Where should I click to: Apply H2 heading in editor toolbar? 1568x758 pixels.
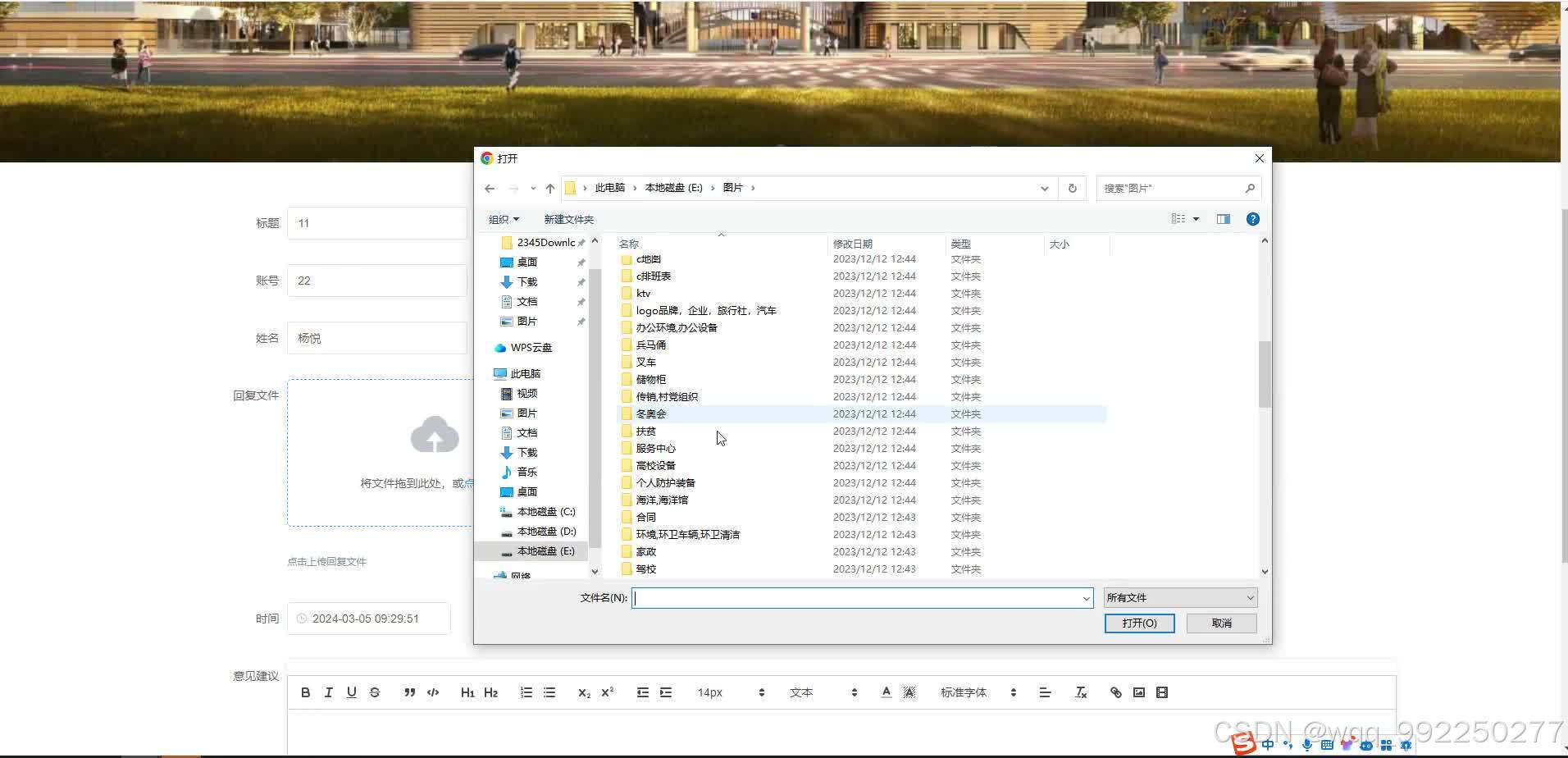click(490, 692)
